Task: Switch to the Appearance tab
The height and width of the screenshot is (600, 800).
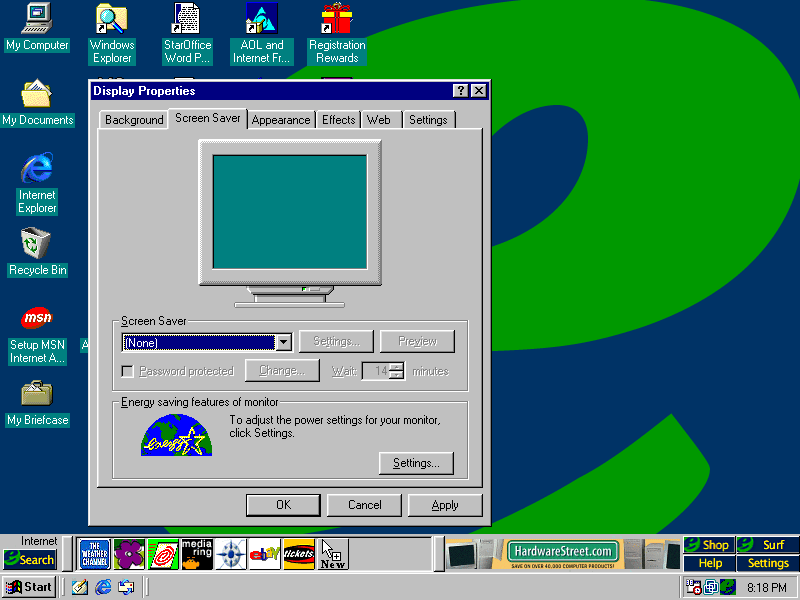Action: tap(281, 120)
